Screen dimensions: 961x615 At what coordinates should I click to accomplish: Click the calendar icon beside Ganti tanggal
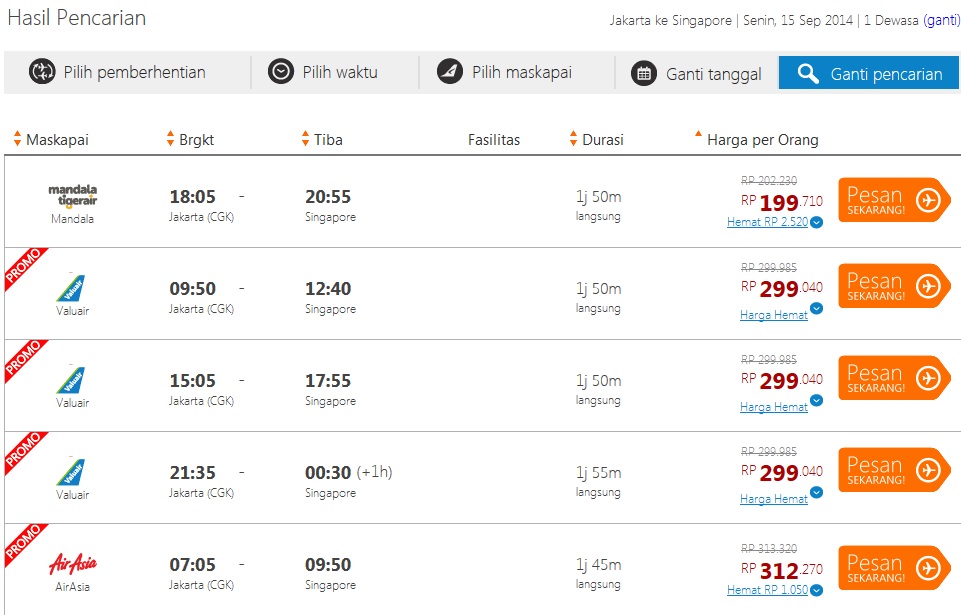646,74
